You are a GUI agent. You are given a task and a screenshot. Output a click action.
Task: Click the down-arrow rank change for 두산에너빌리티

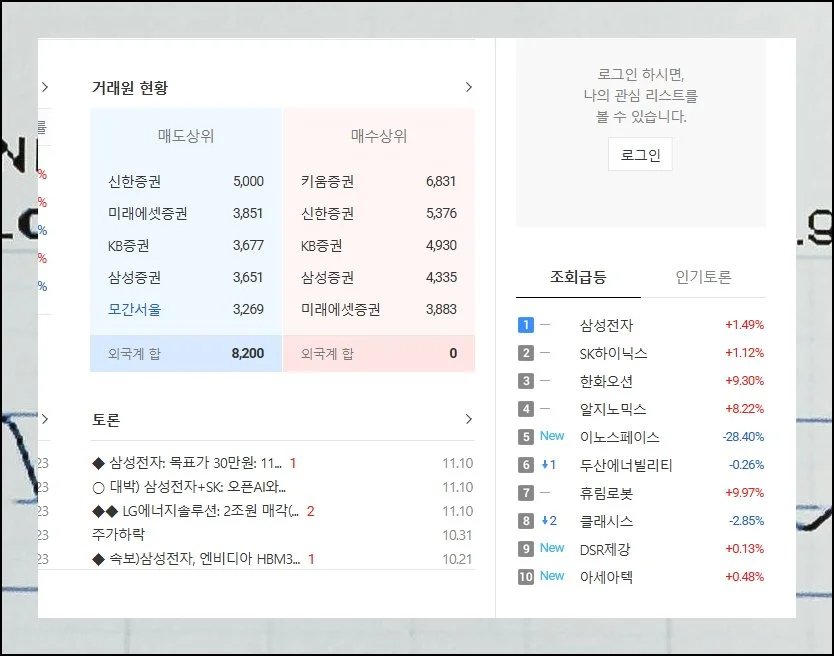549,465
